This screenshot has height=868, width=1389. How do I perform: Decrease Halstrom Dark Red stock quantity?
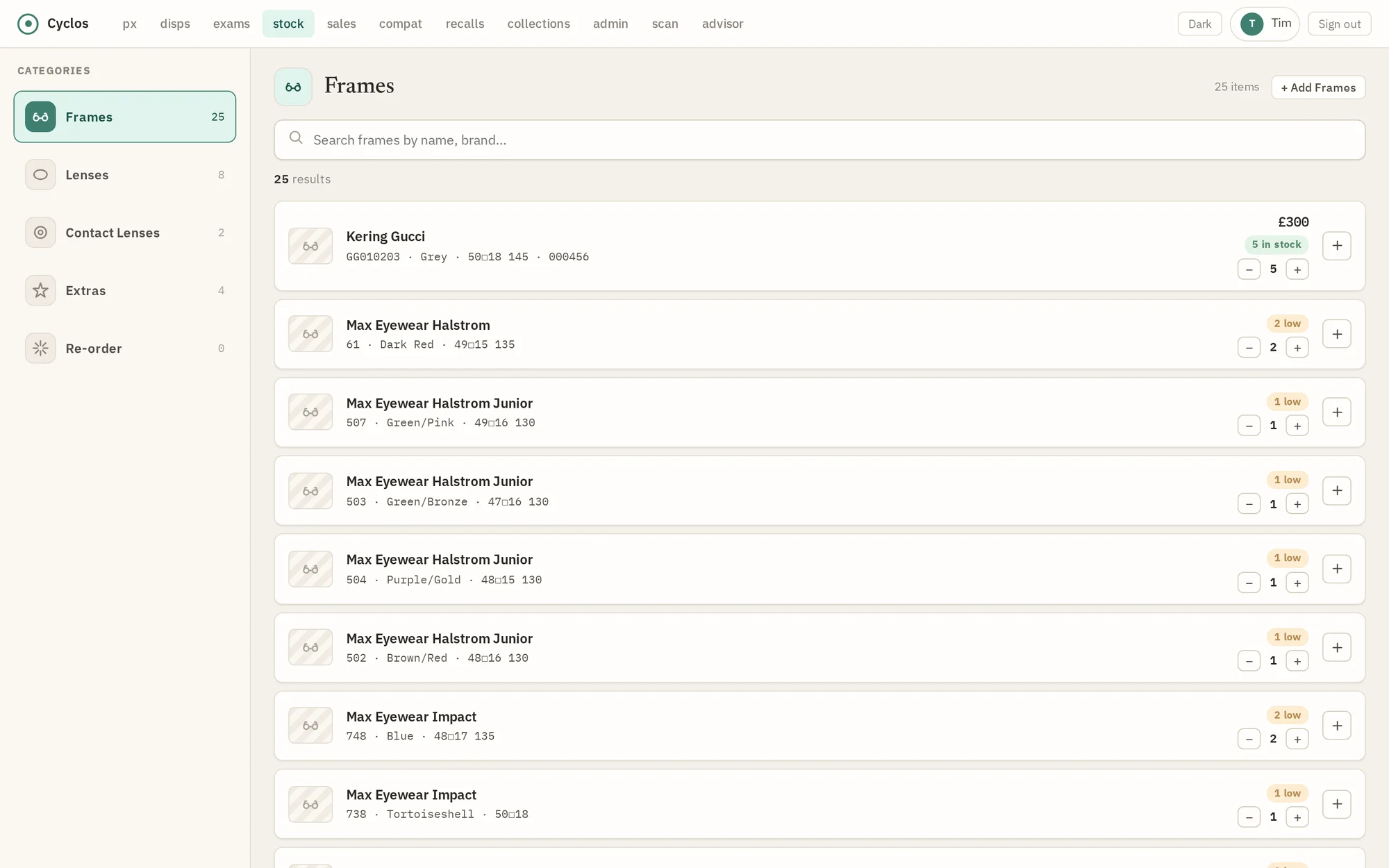point(1249,347)
